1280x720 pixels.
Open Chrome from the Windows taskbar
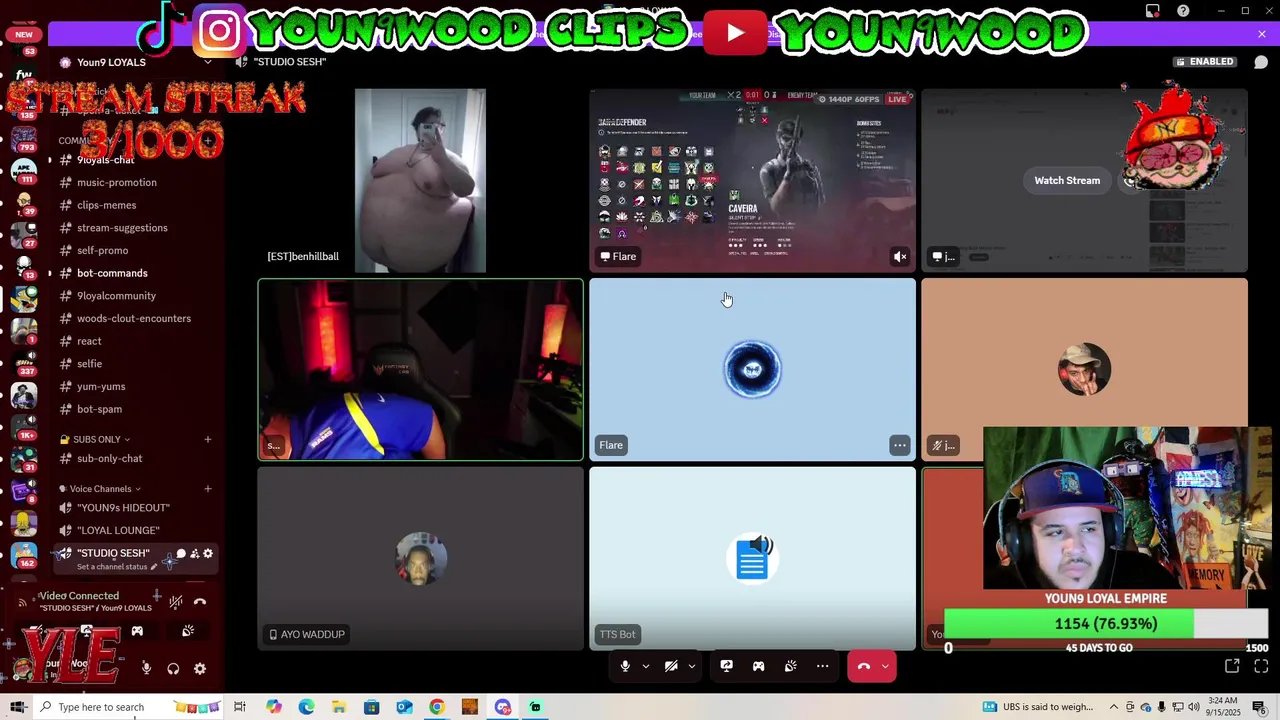(437, 707)
